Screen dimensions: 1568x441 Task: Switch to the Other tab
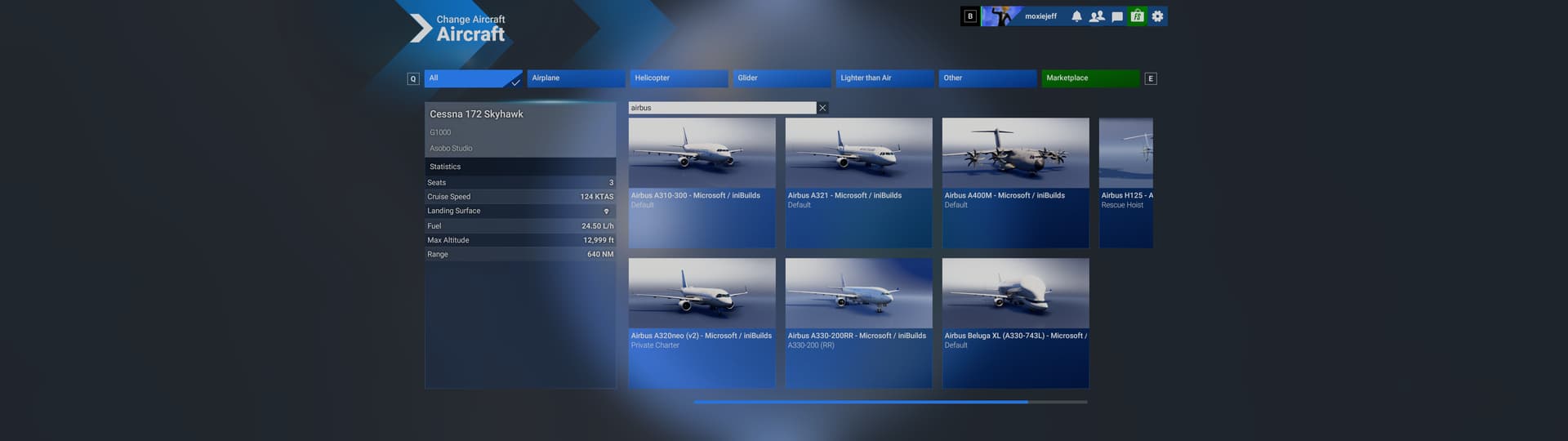pos(987,78)
